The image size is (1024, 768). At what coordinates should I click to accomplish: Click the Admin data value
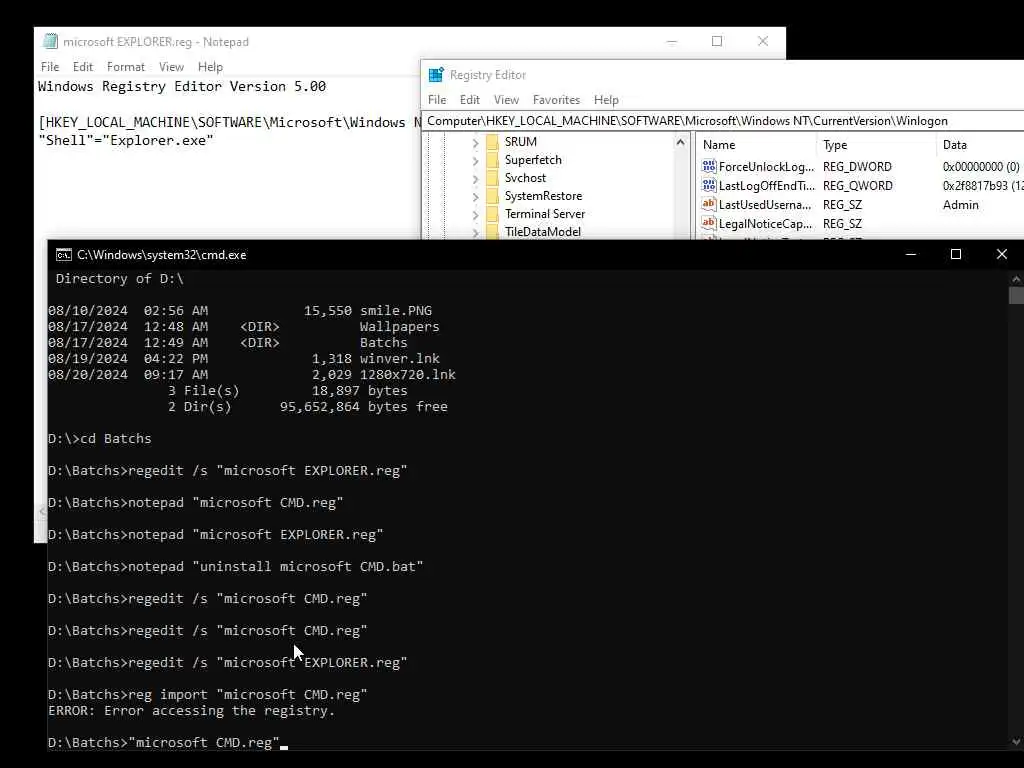point(961,204)
